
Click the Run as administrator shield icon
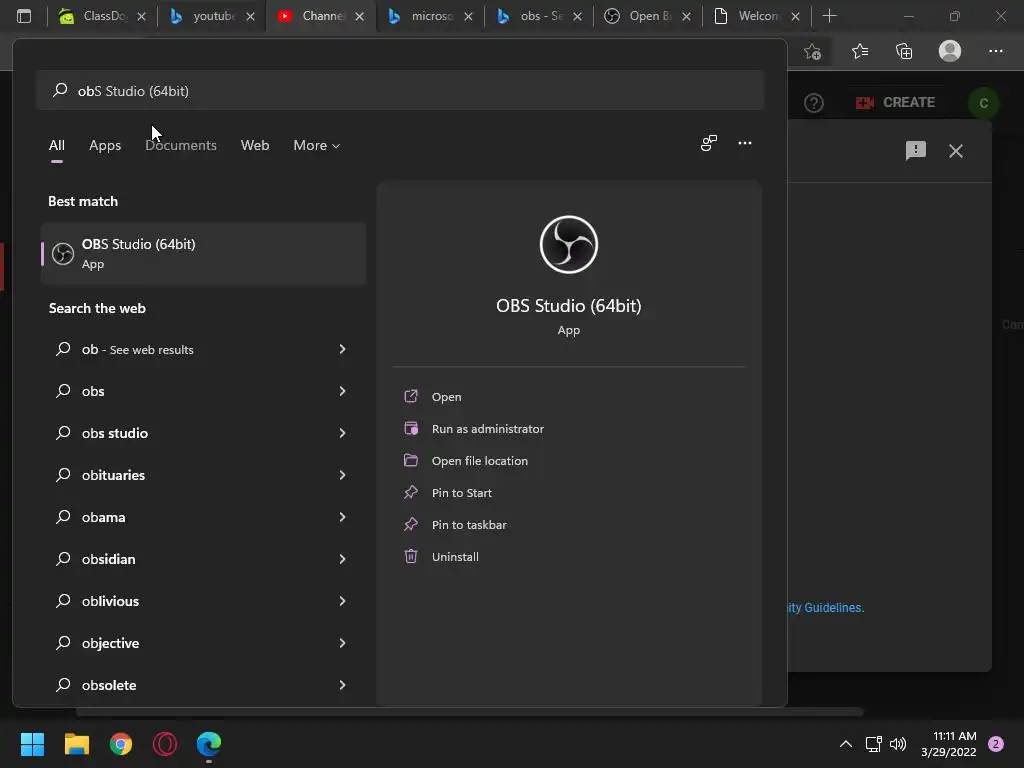click(x=411, y=428)
